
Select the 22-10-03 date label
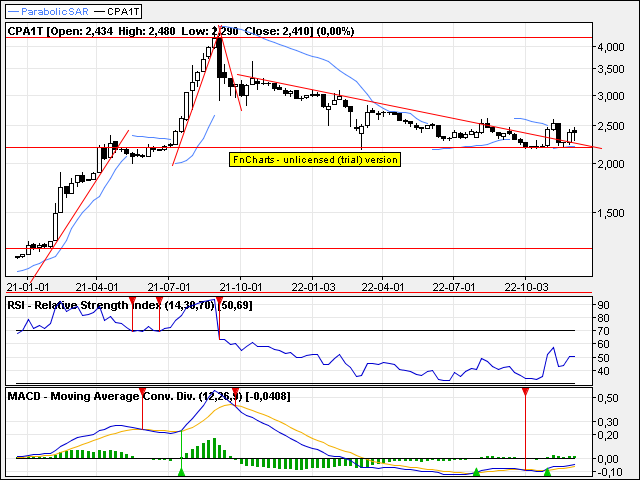[x=526, y=287]
